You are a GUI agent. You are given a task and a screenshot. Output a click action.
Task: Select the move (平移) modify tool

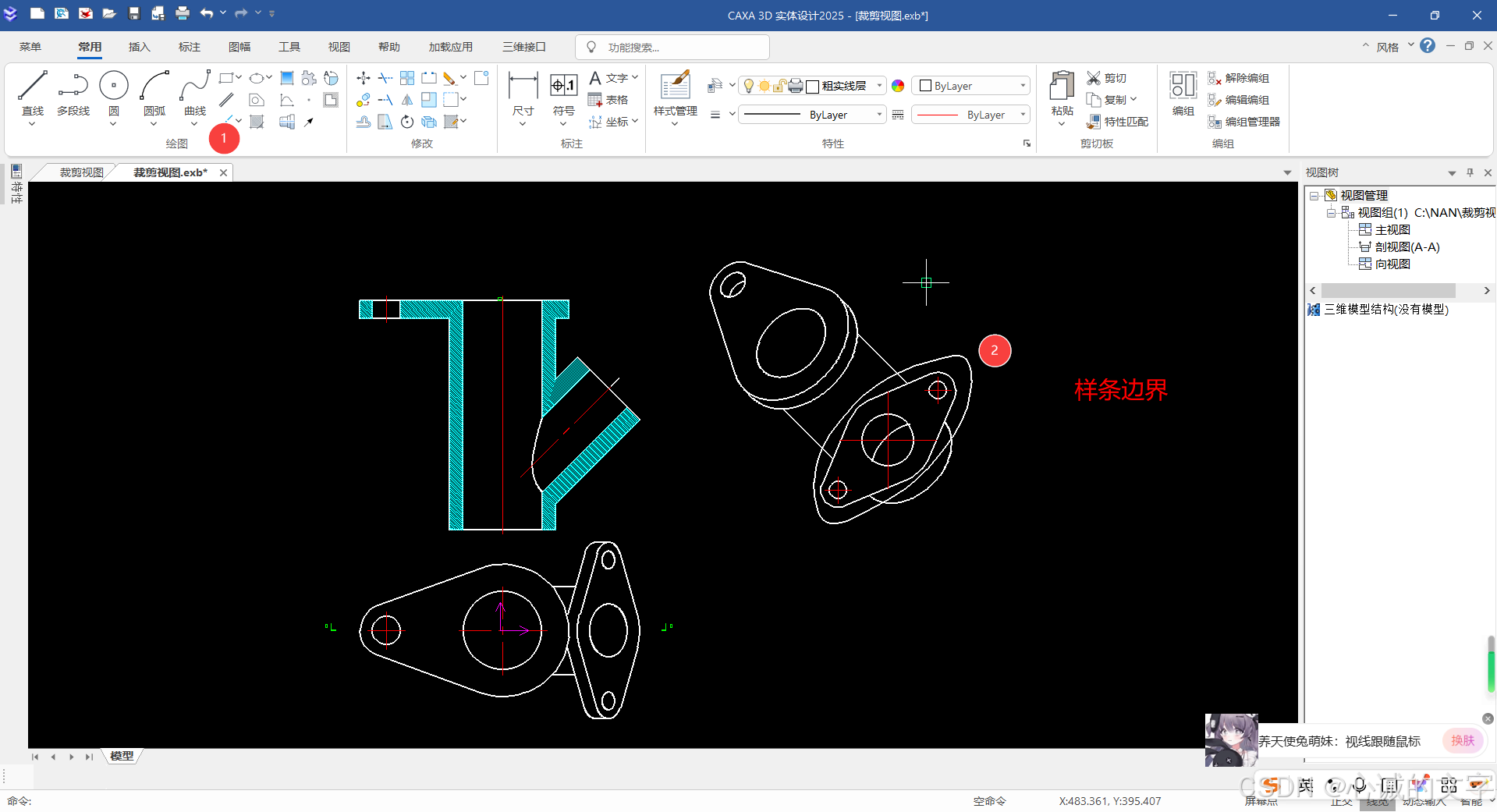pos(364,78)
